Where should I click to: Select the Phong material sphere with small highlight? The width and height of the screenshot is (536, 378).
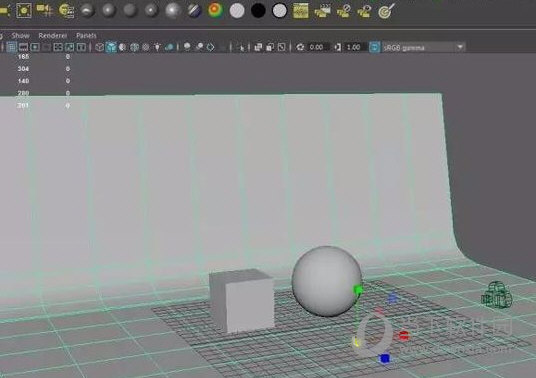pos(151,11)
